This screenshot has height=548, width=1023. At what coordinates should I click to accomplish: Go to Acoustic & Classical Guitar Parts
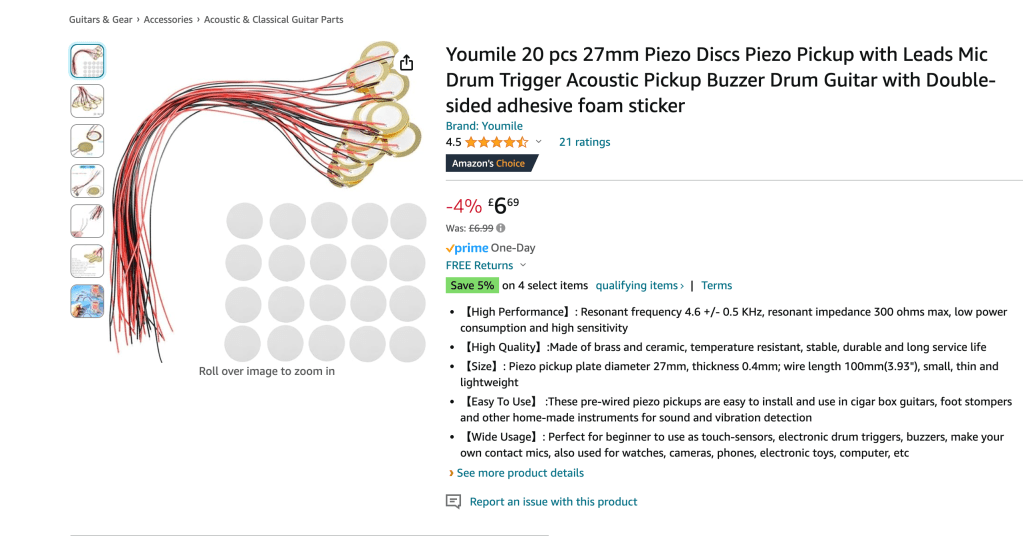tap(273, 20)
